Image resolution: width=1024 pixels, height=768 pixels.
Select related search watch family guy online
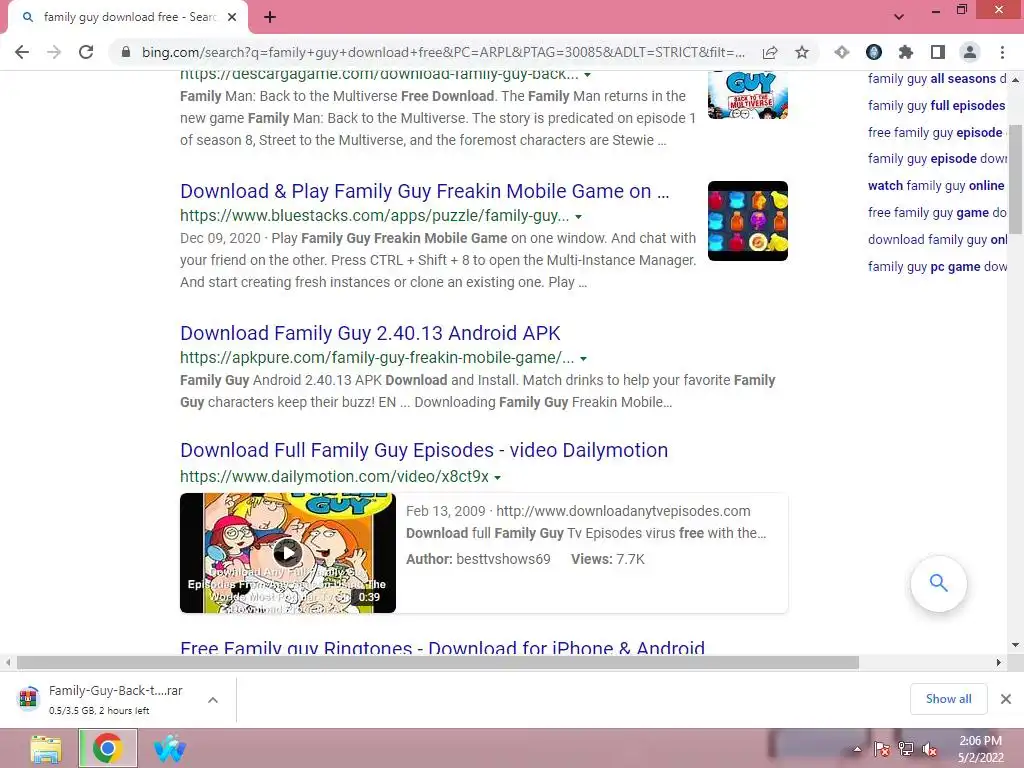click(x=936, y=185)
